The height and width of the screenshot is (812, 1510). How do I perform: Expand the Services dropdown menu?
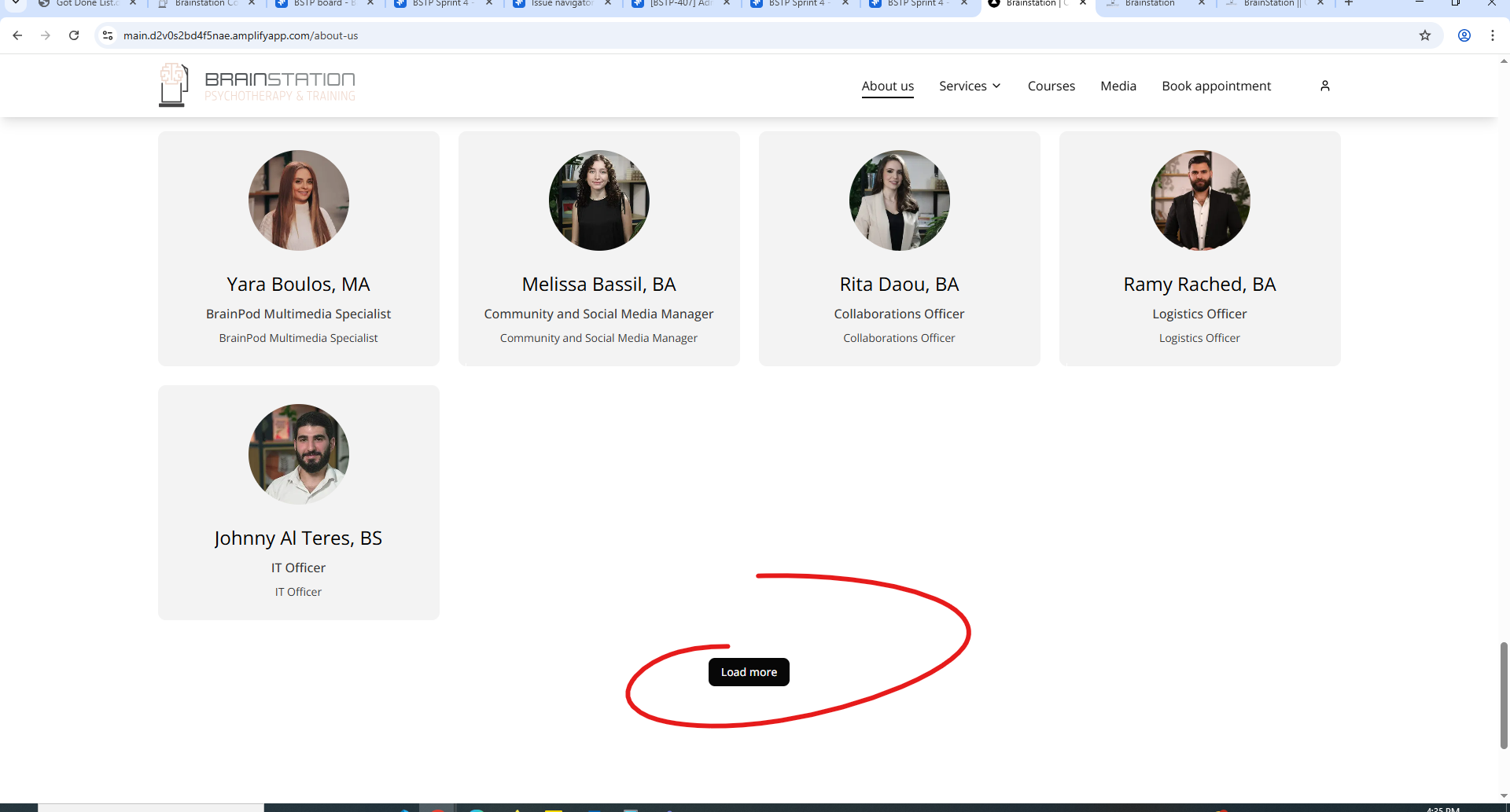click(x=970, y=86)
